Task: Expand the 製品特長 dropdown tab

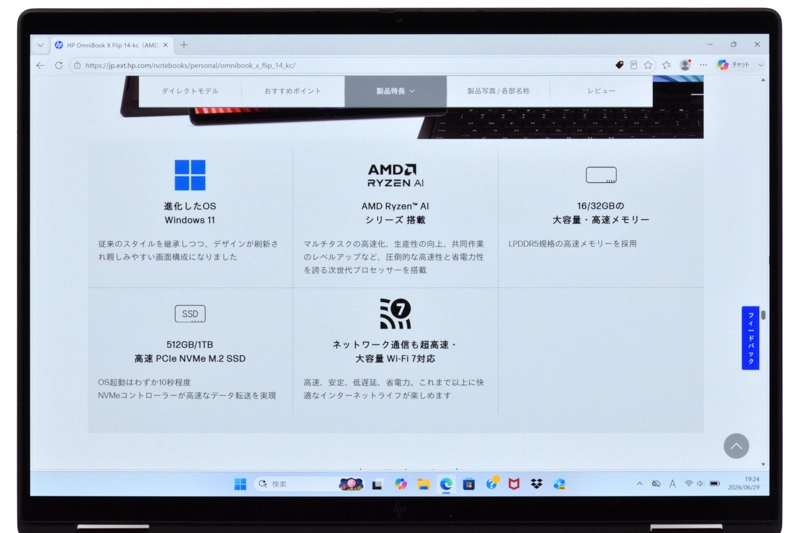Action: [395, 91]
